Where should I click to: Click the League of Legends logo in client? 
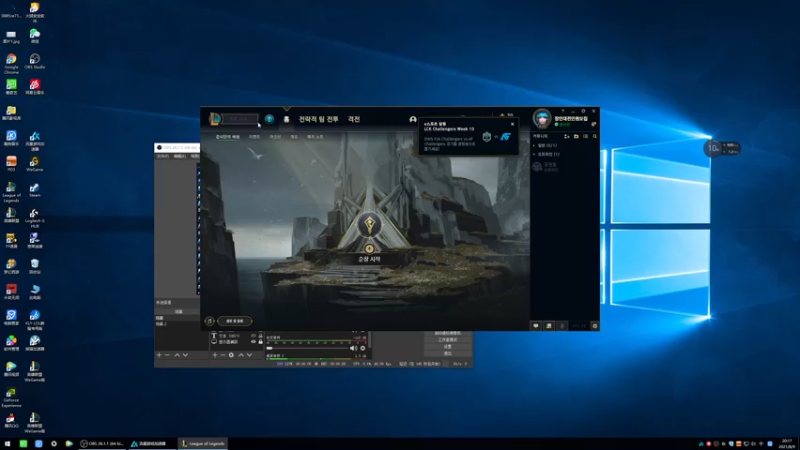[x=215, y=118]
